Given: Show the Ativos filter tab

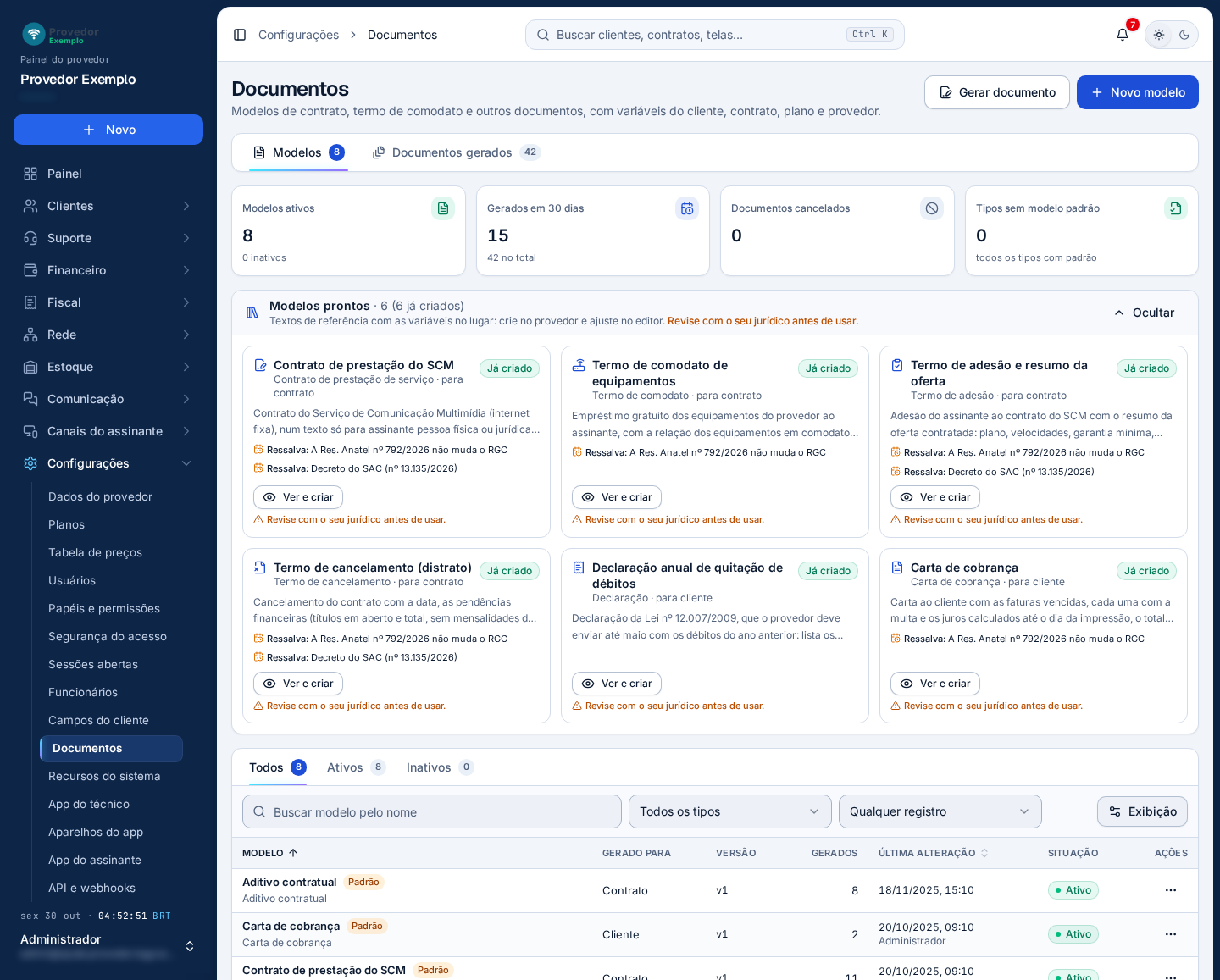Looking at the screenshot, I should (x=356, y=767).
